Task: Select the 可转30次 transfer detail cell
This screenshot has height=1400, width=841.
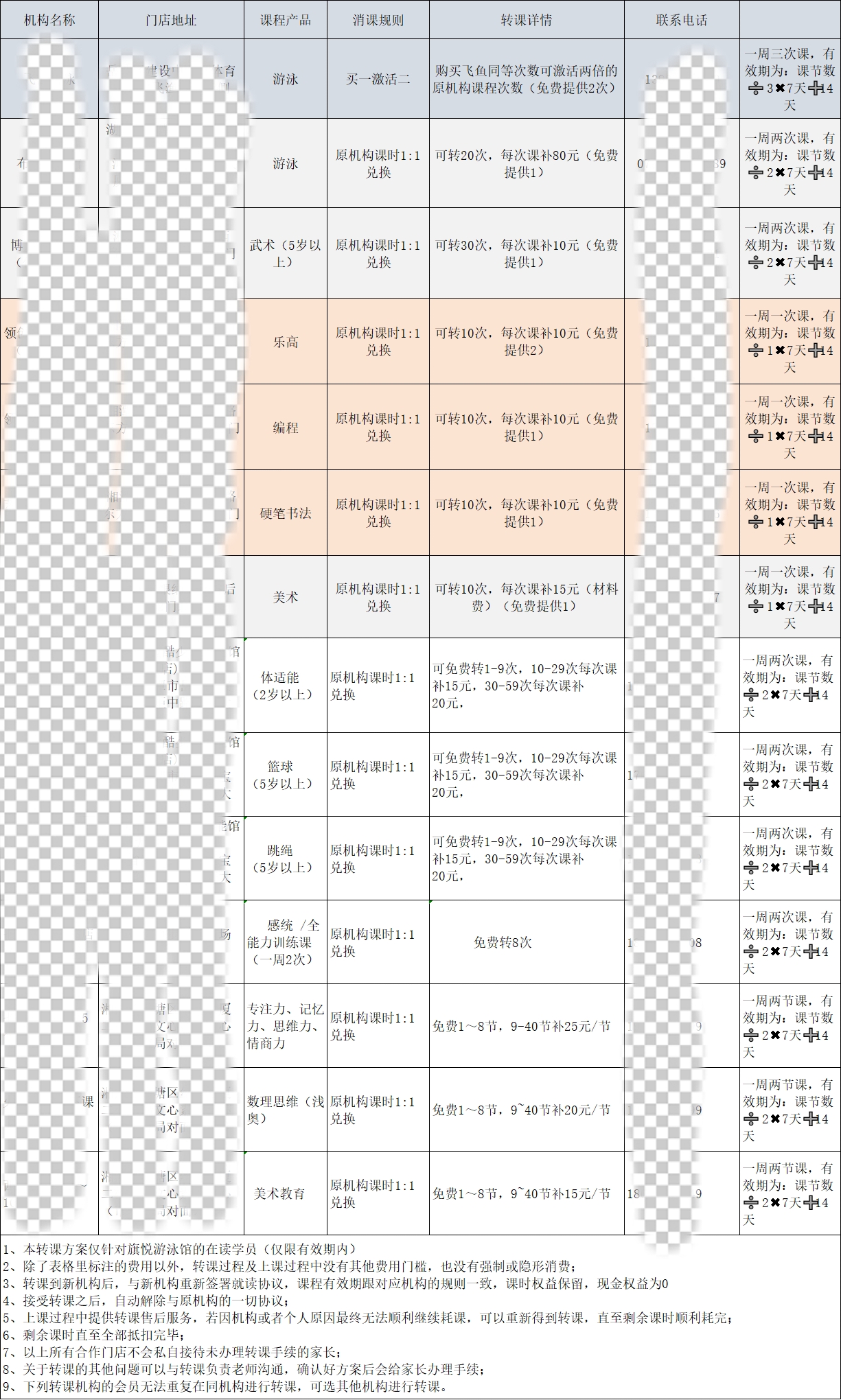Action: tap(526, 253)
